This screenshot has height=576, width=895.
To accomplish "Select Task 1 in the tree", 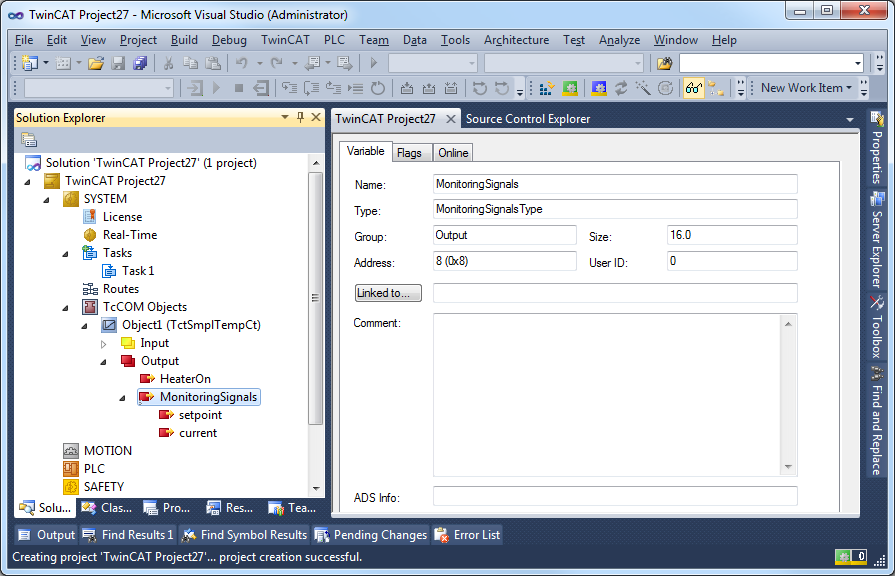I will coord(138,271).
